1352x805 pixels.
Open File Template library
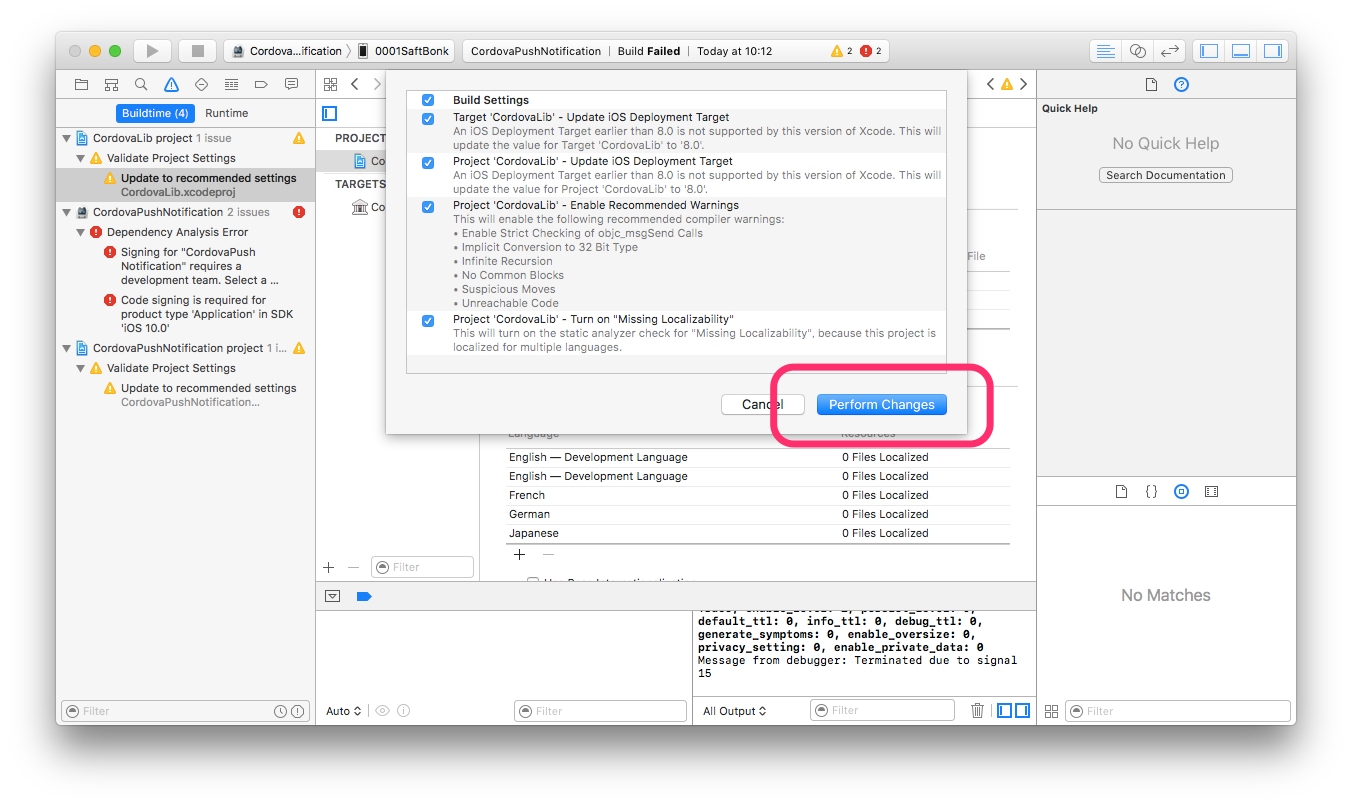(x=1121, y=492)
